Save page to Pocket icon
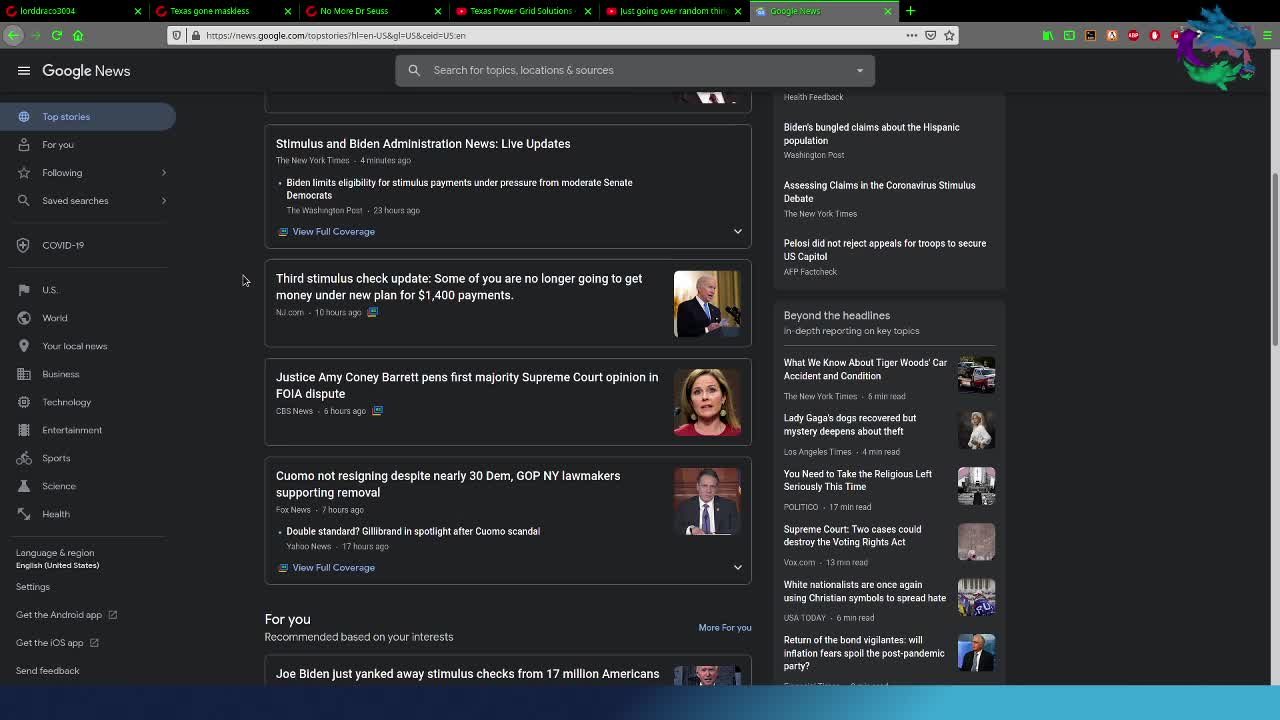The image size is (1280, 720). tap(930, 35)
